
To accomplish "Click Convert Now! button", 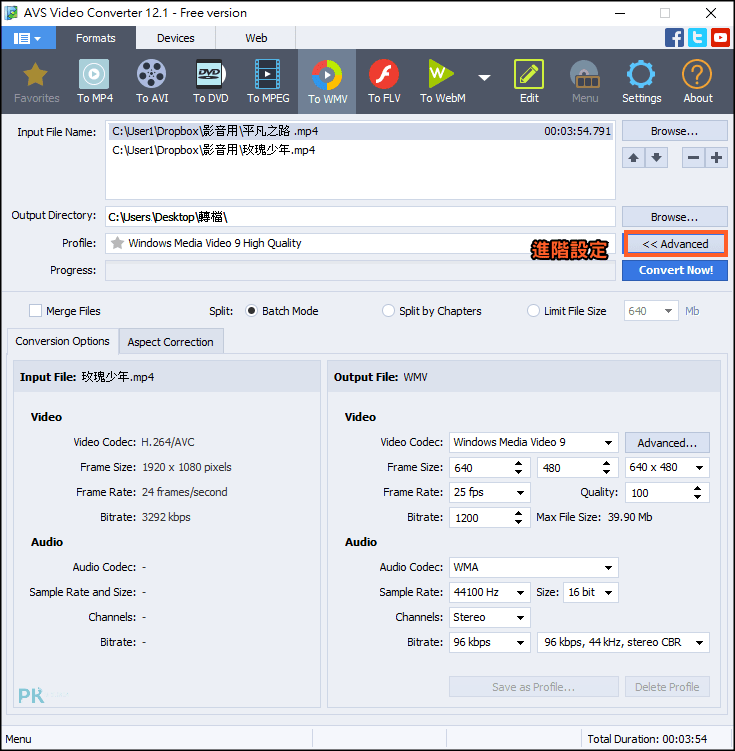I will tap(675, 270).
